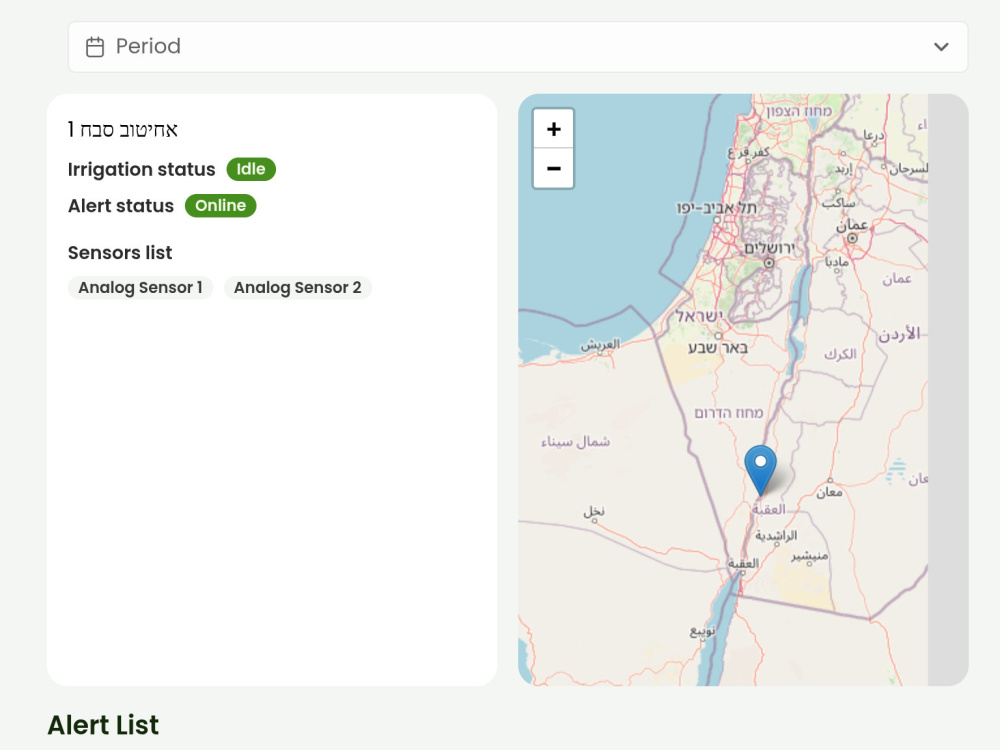Click the blue location marker pin

(760, 470)
